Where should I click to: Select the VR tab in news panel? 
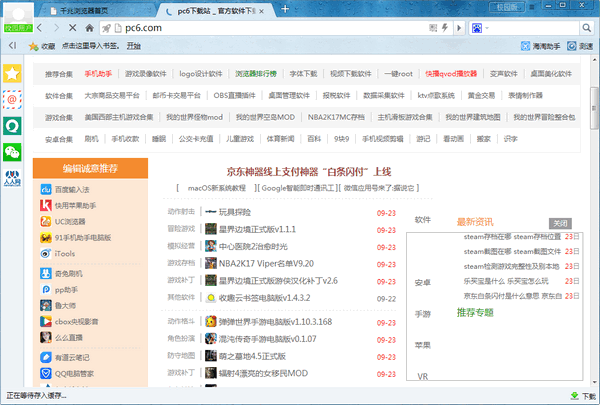(x=423, y=377)
